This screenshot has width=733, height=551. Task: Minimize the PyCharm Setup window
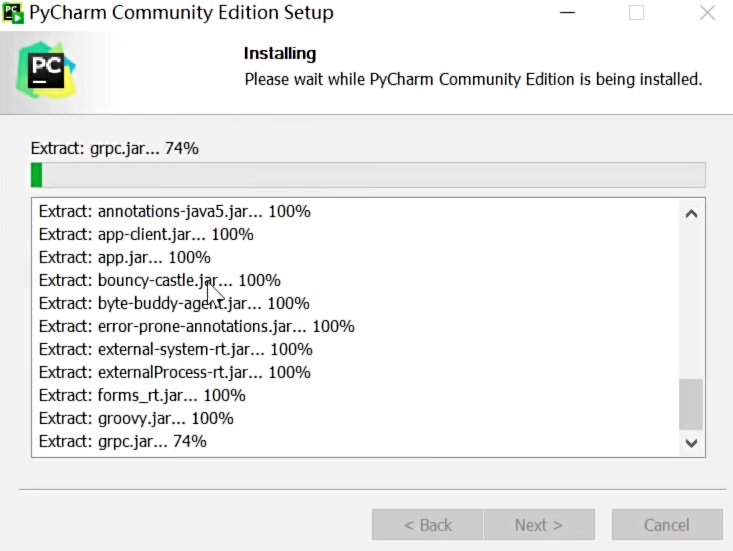click(565, 14)
